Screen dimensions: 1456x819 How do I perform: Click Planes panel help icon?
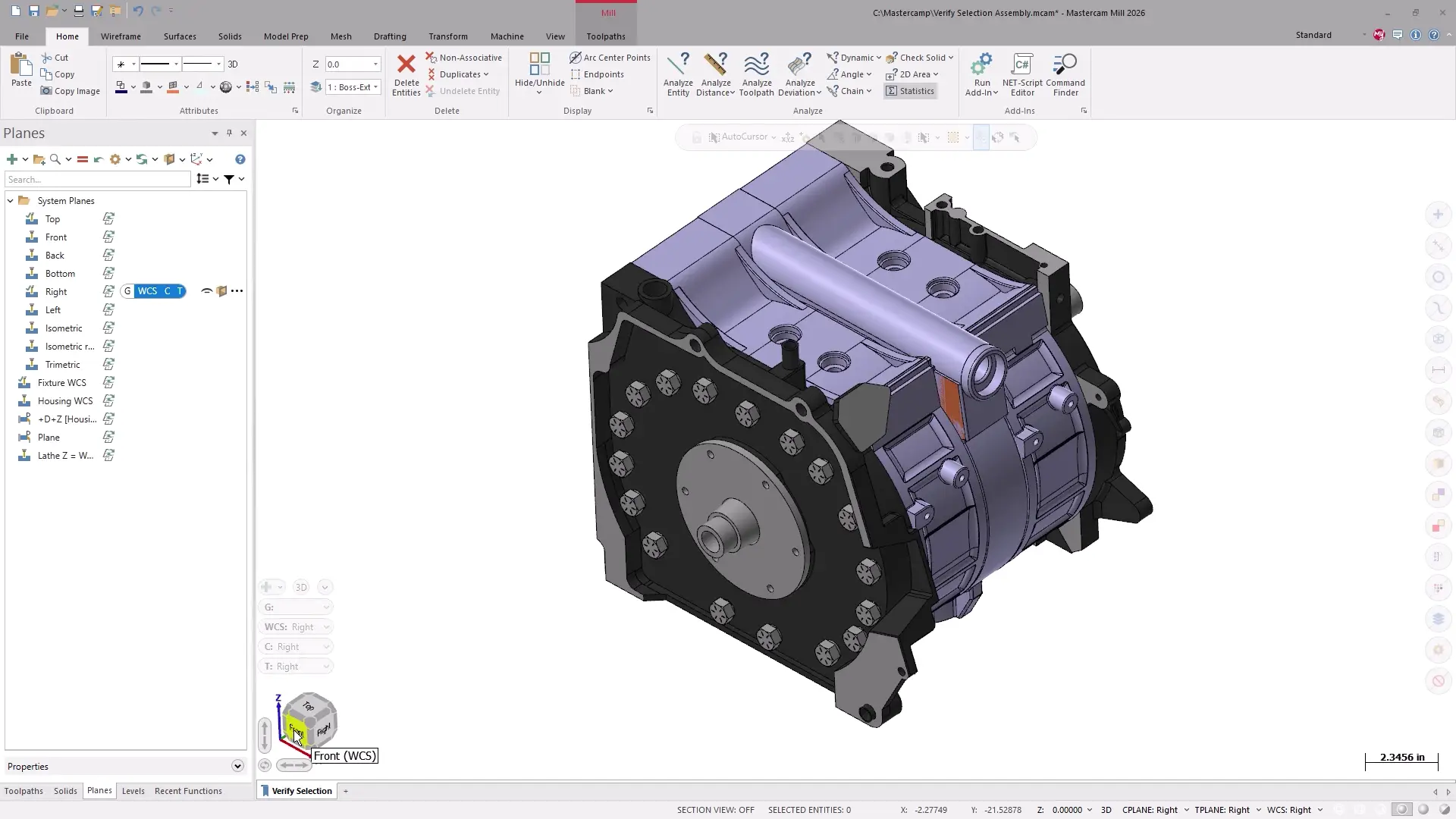point(240,159)
